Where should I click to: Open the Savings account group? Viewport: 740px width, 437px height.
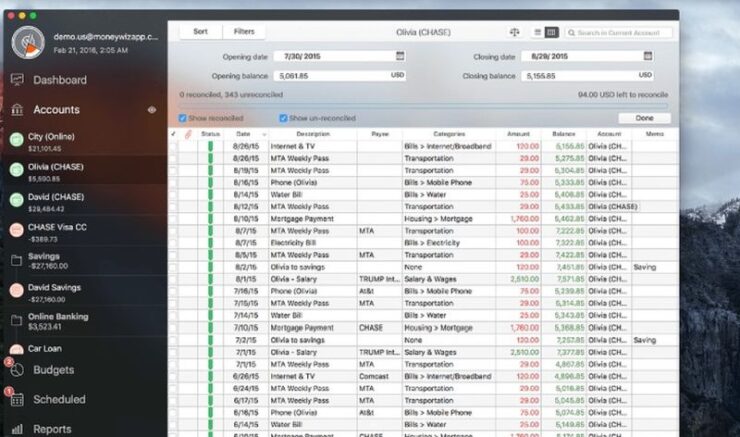pos(85,261)
